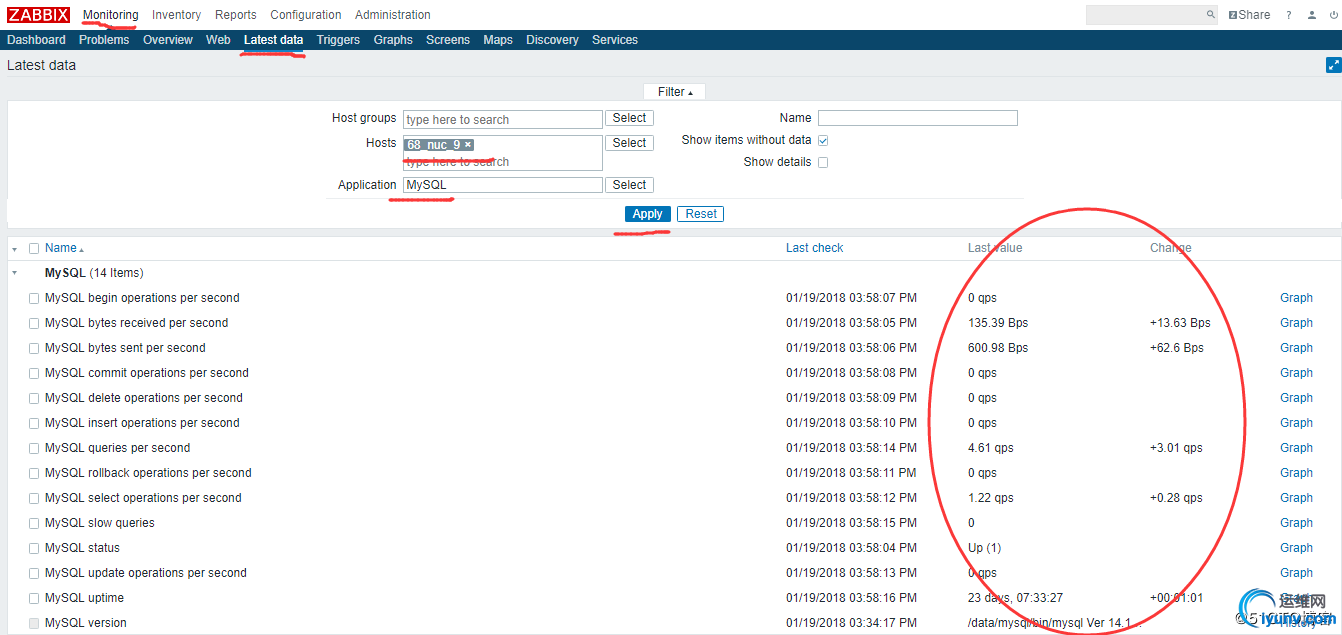Click the Last check column header

pyautogui.click(x=815, y=248)
